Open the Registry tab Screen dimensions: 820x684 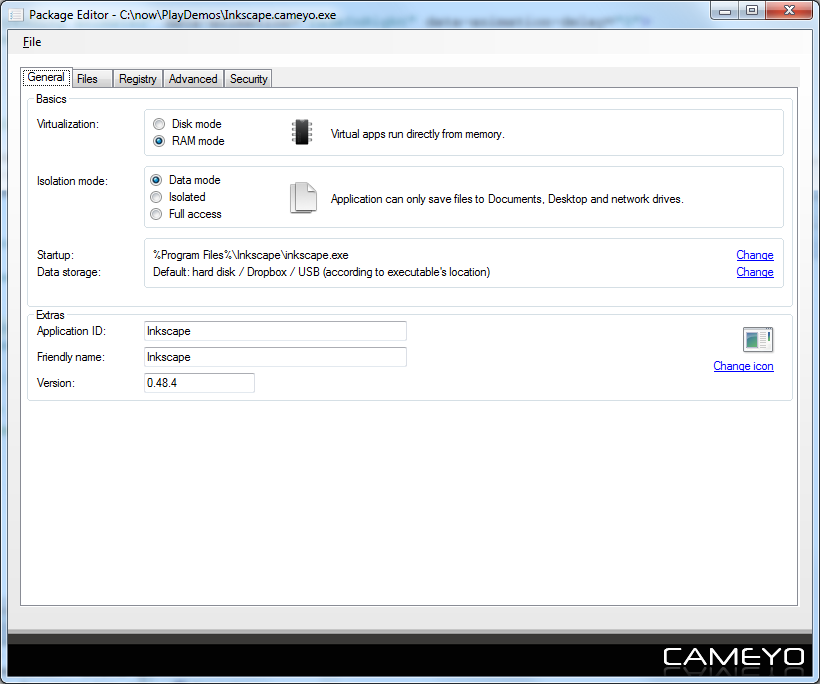tap(138, 79)
